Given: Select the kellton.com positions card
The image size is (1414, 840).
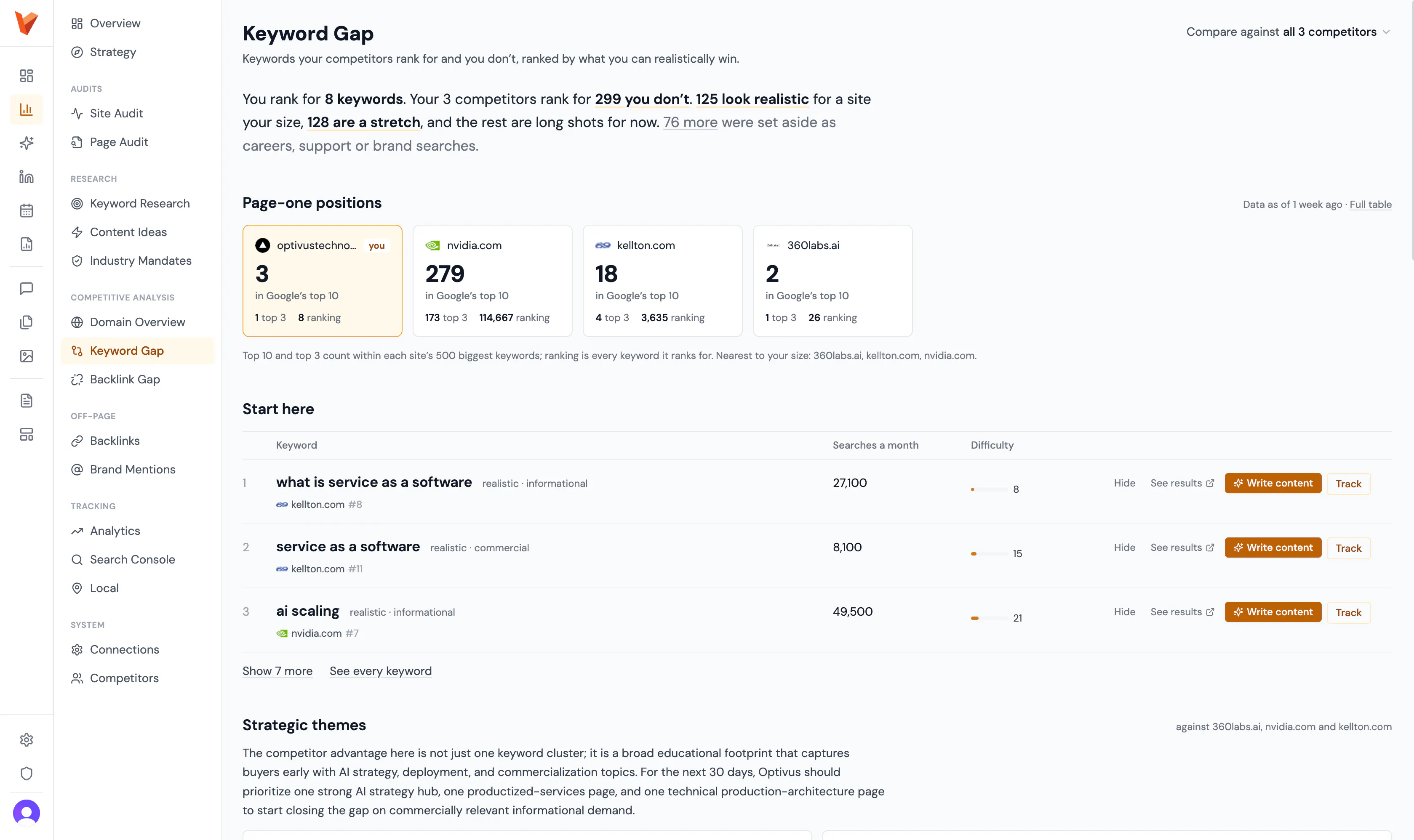Looking at the screenshot, I should pos(662,281).
